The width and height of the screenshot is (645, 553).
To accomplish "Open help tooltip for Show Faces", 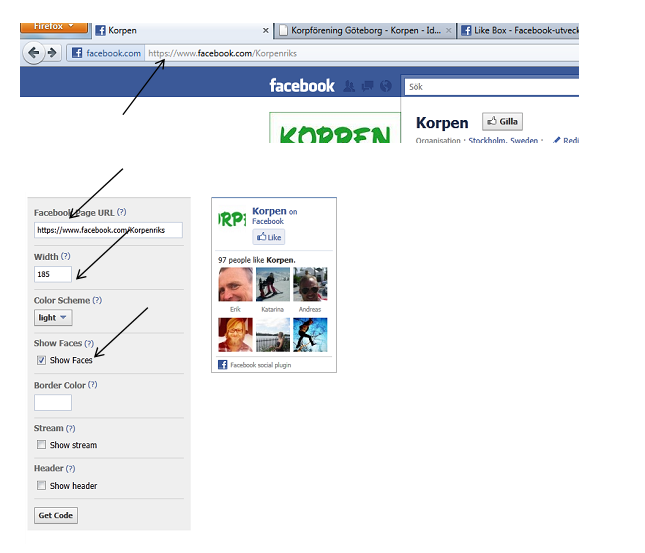I will point(89,343).
